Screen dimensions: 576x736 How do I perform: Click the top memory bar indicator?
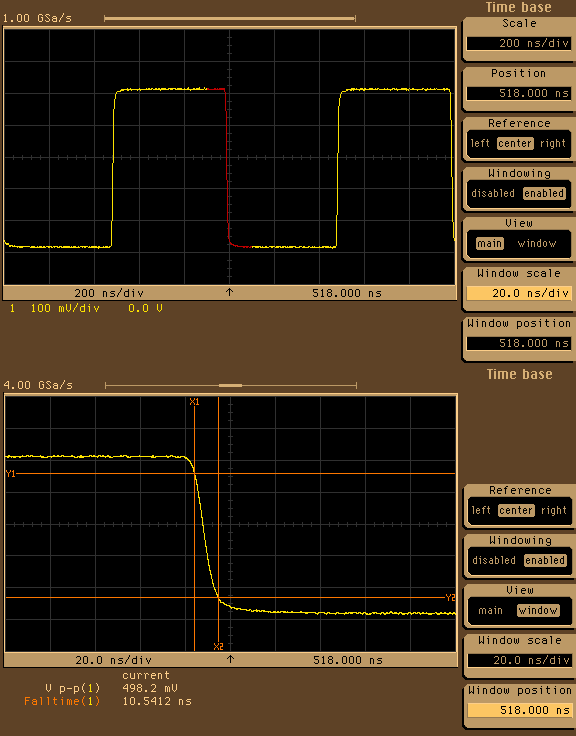tap(230, 19)
